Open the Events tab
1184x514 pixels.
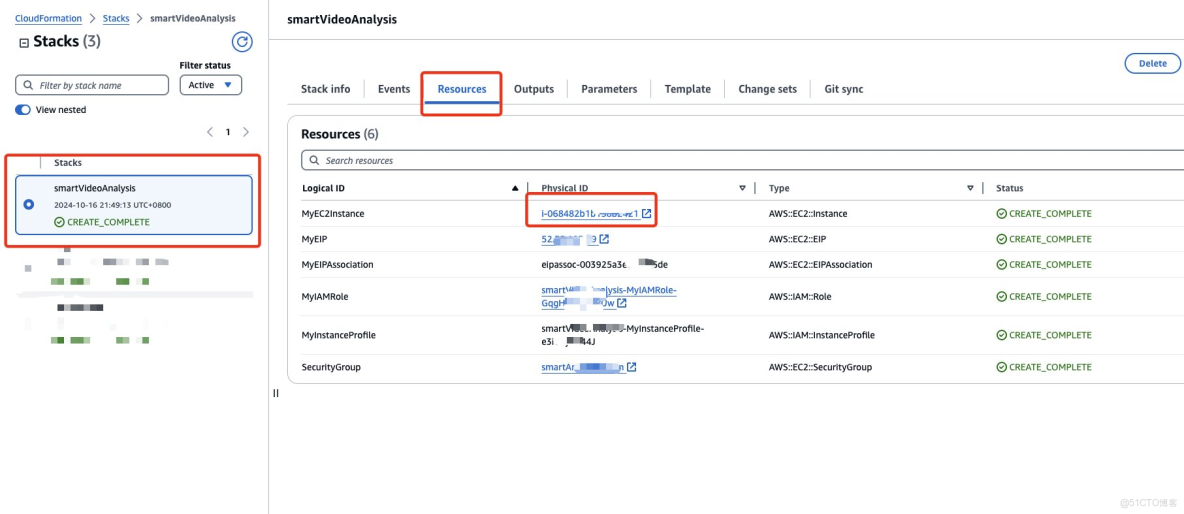pos(394,89)
